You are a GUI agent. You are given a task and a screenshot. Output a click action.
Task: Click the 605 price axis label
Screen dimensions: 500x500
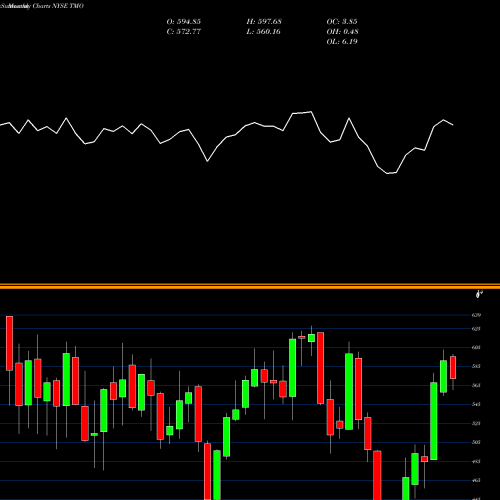[x=476, y=347]
